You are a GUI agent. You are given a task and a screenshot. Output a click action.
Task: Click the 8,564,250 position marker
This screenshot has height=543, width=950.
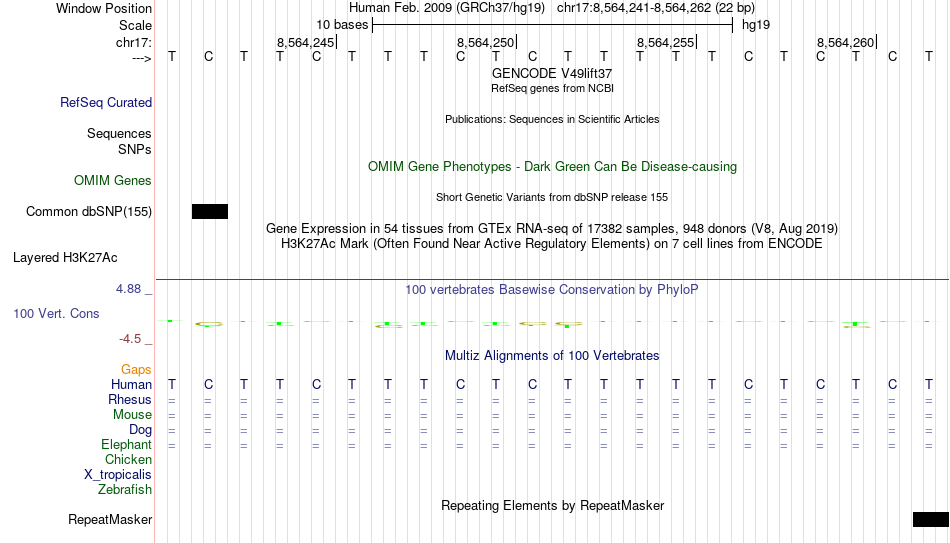click(486, 42)
